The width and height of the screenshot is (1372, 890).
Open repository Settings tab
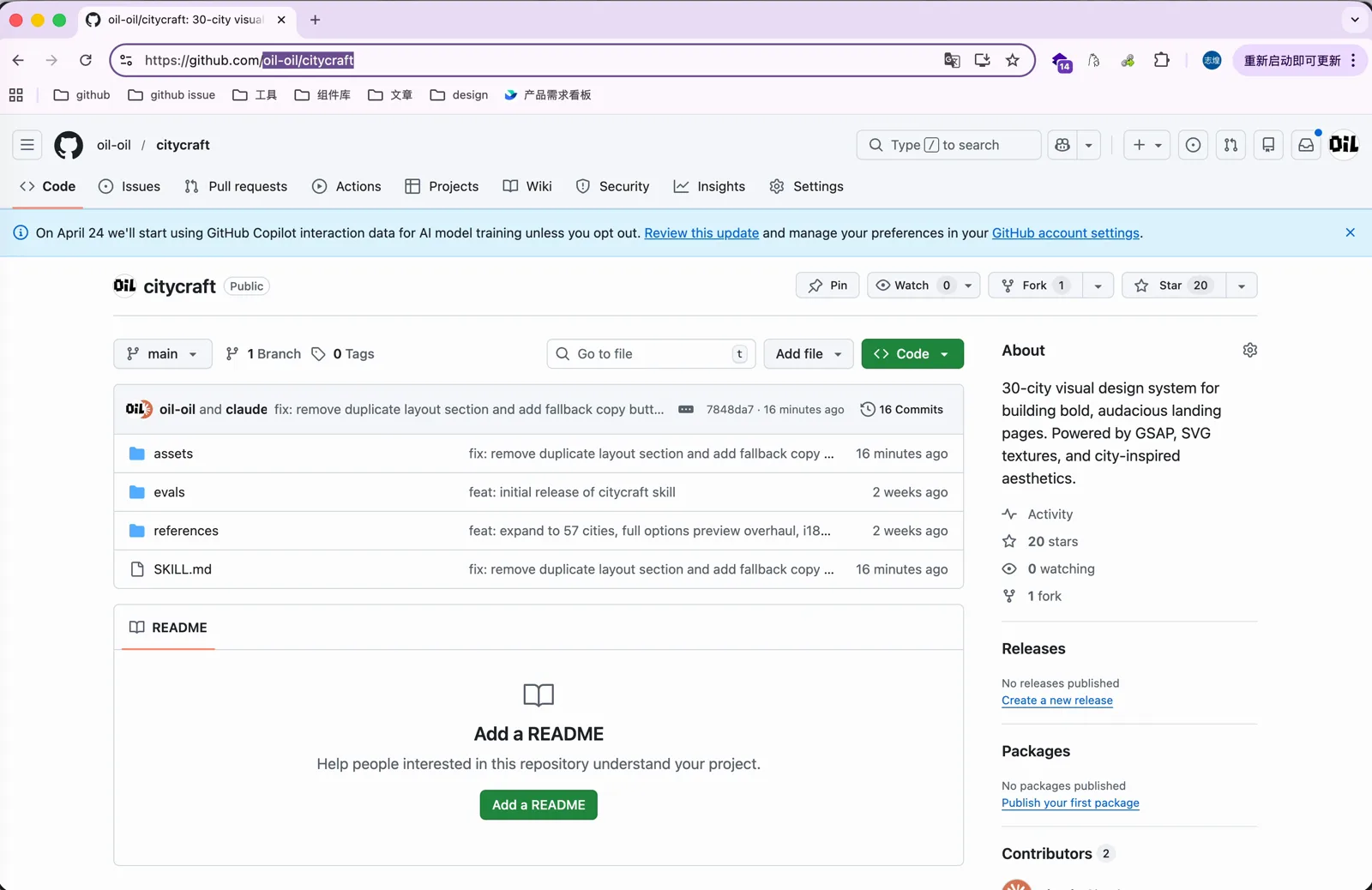(806, 186)
